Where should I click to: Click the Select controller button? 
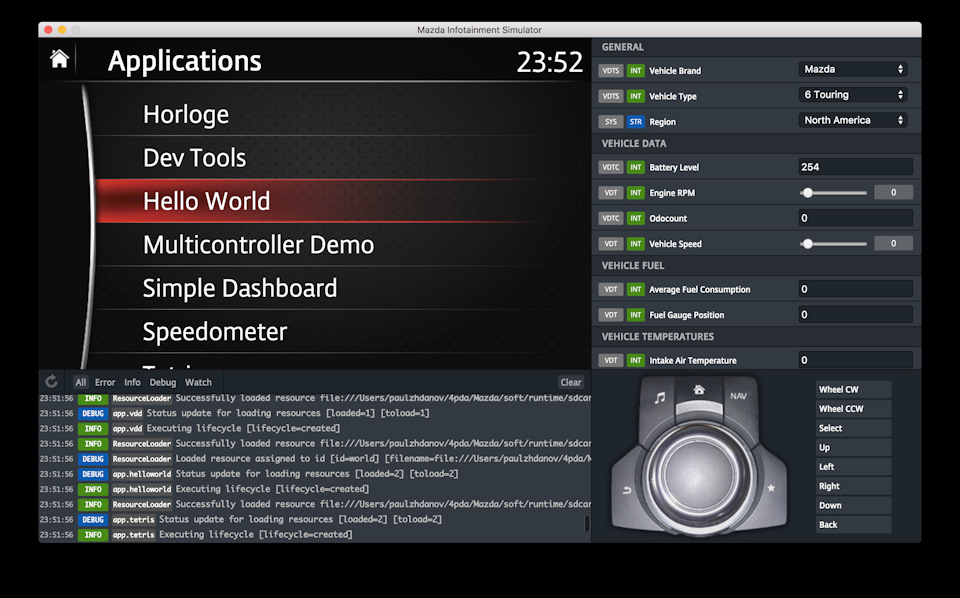[853, 428]
